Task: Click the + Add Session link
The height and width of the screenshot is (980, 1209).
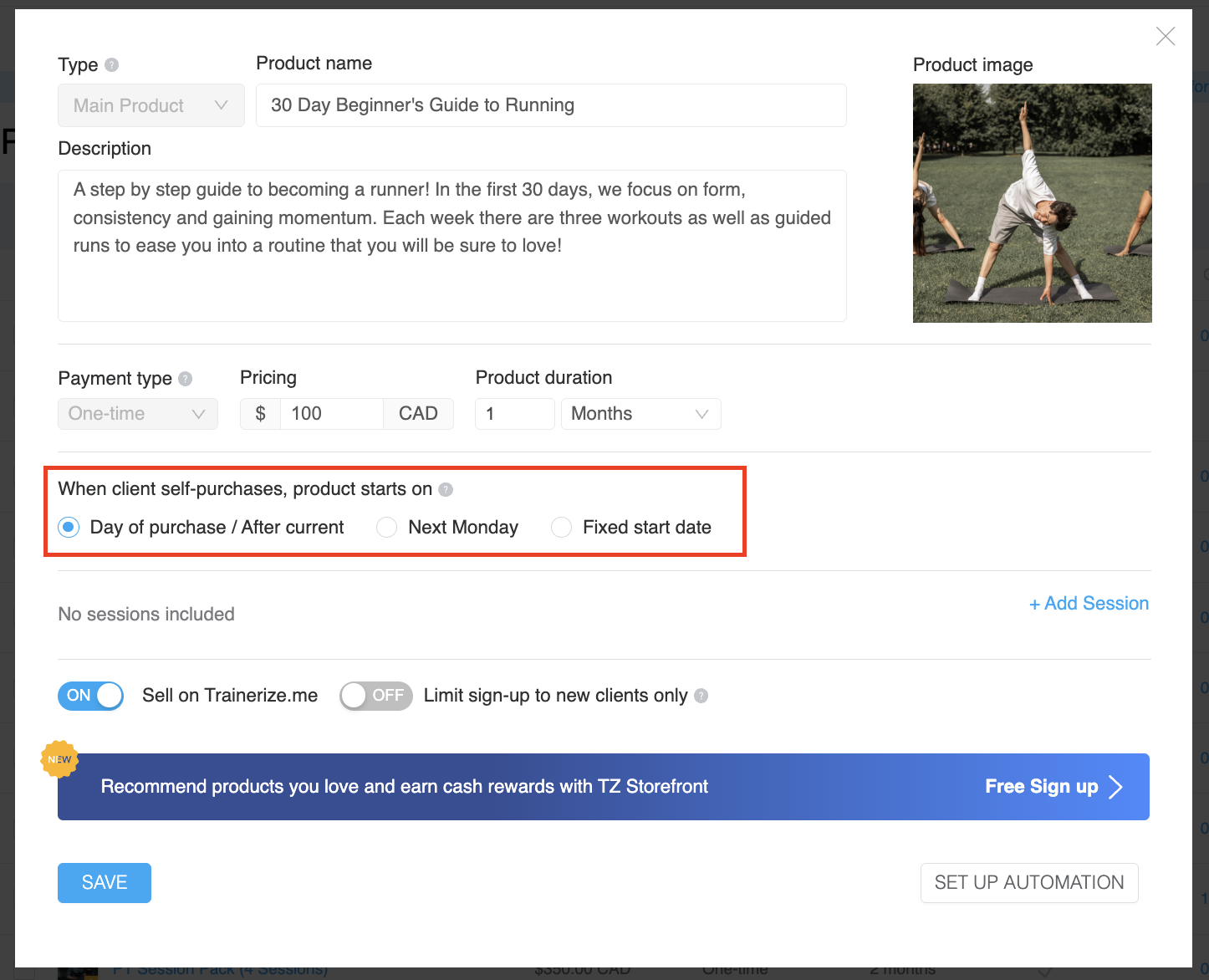Action: pyautogui.click(x=1089, y=604)
